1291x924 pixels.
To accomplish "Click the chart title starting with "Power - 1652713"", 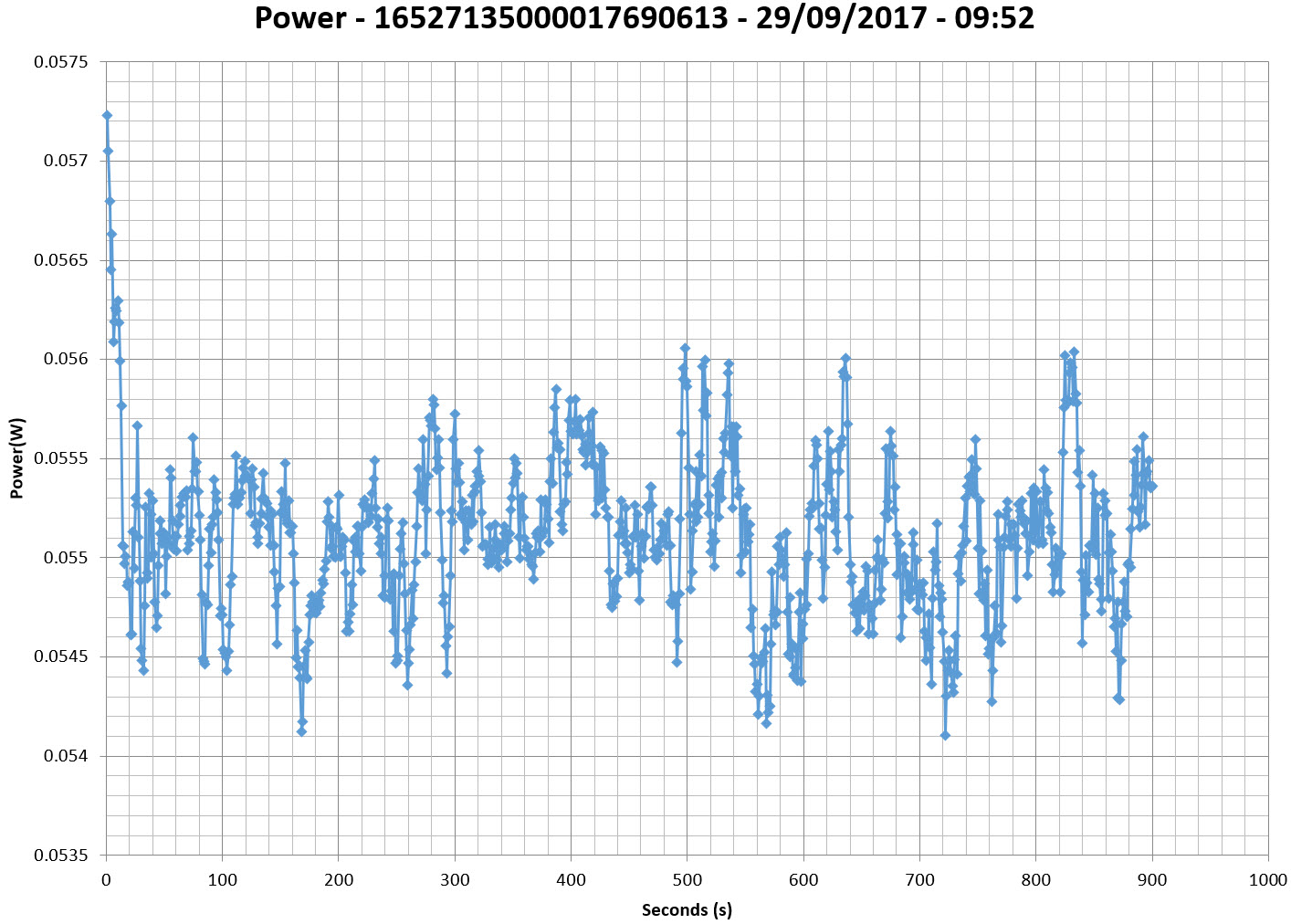I will click(645, 18).
